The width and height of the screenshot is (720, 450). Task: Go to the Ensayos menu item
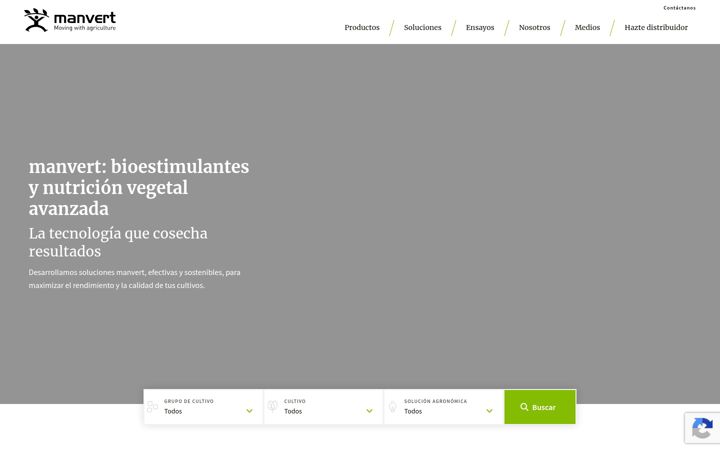[x=480, y=28]
